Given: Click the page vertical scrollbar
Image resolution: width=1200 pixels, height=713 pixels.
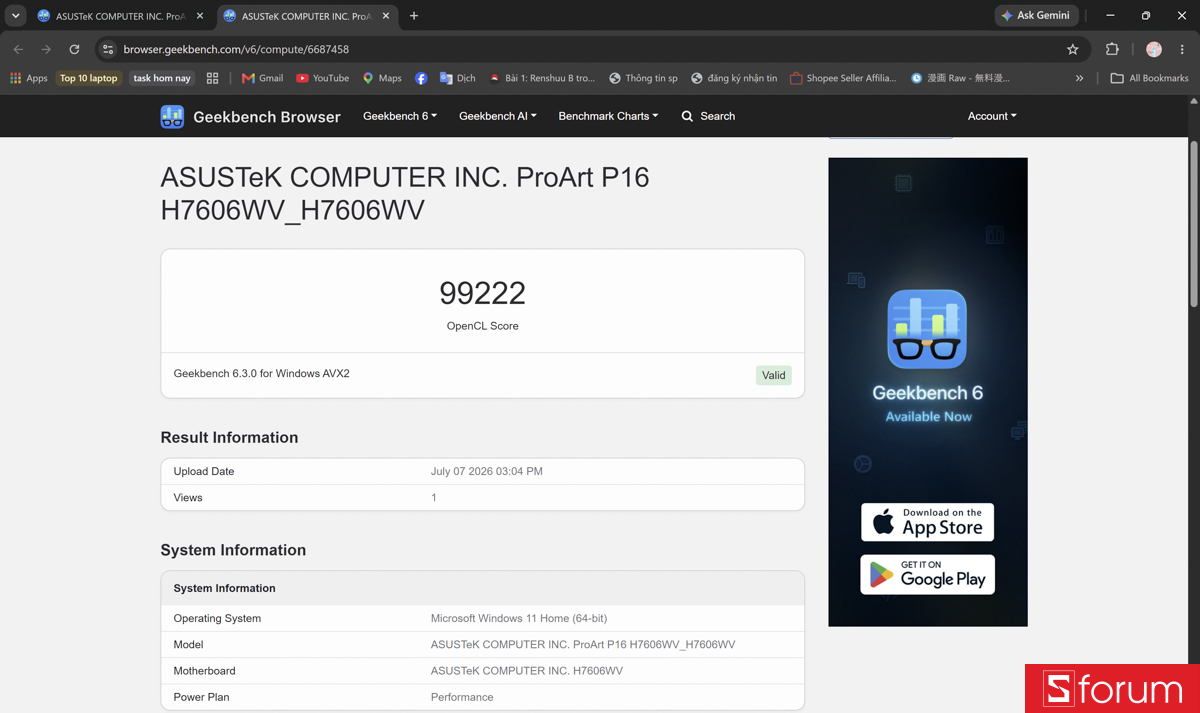Looking at the screenshot, I should tap(1194, 224).
